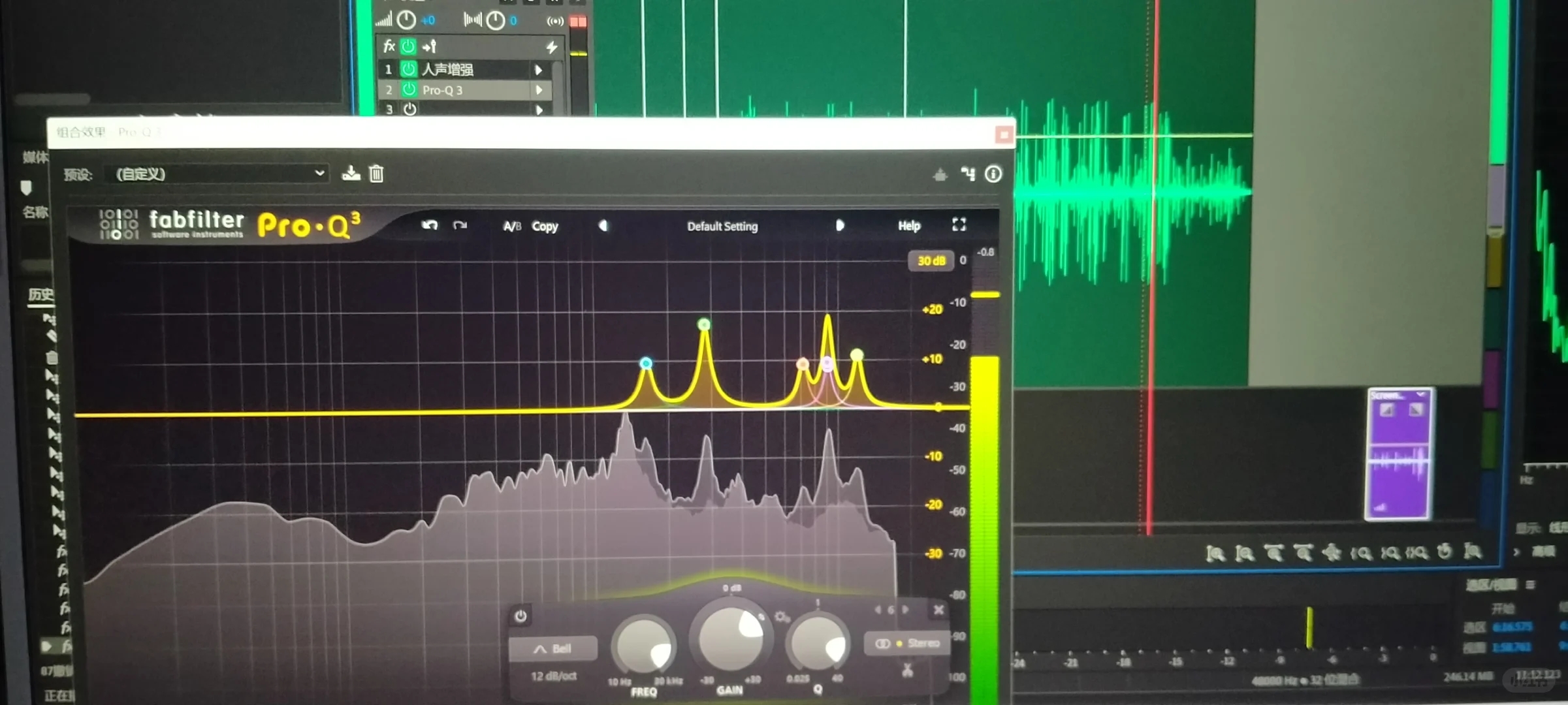Viewport: 1568px width, 705px height.
Task: Delete the preset with the trash icon
Action: (x=376, y=173)
